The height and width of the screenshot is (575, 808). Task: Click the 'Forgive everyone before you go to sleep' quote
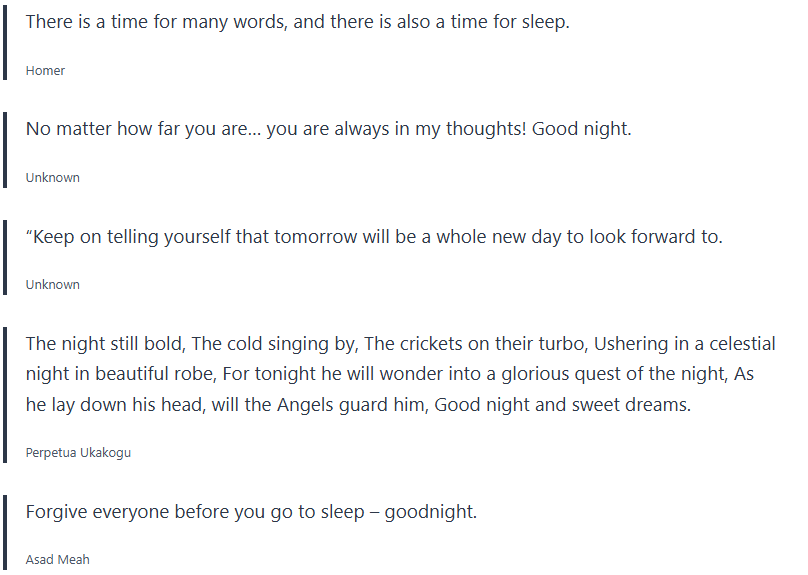[251, 512]
